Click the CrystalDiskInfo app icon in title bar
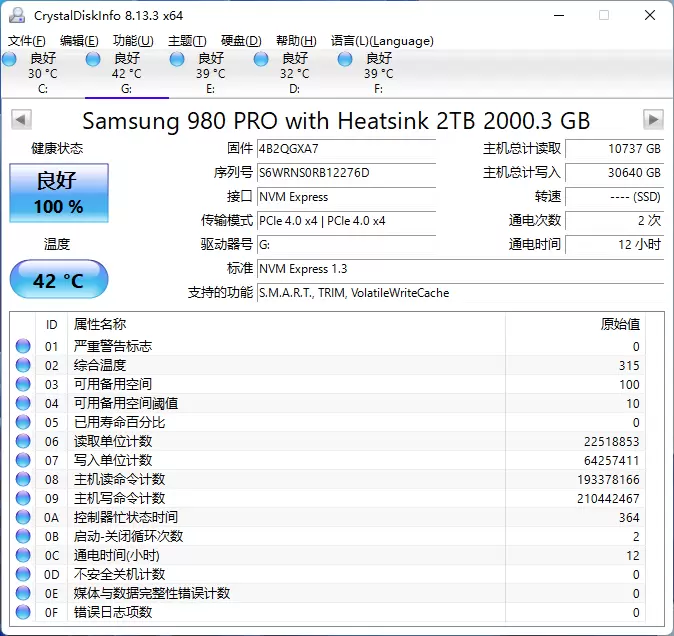 tap(17, 15)
